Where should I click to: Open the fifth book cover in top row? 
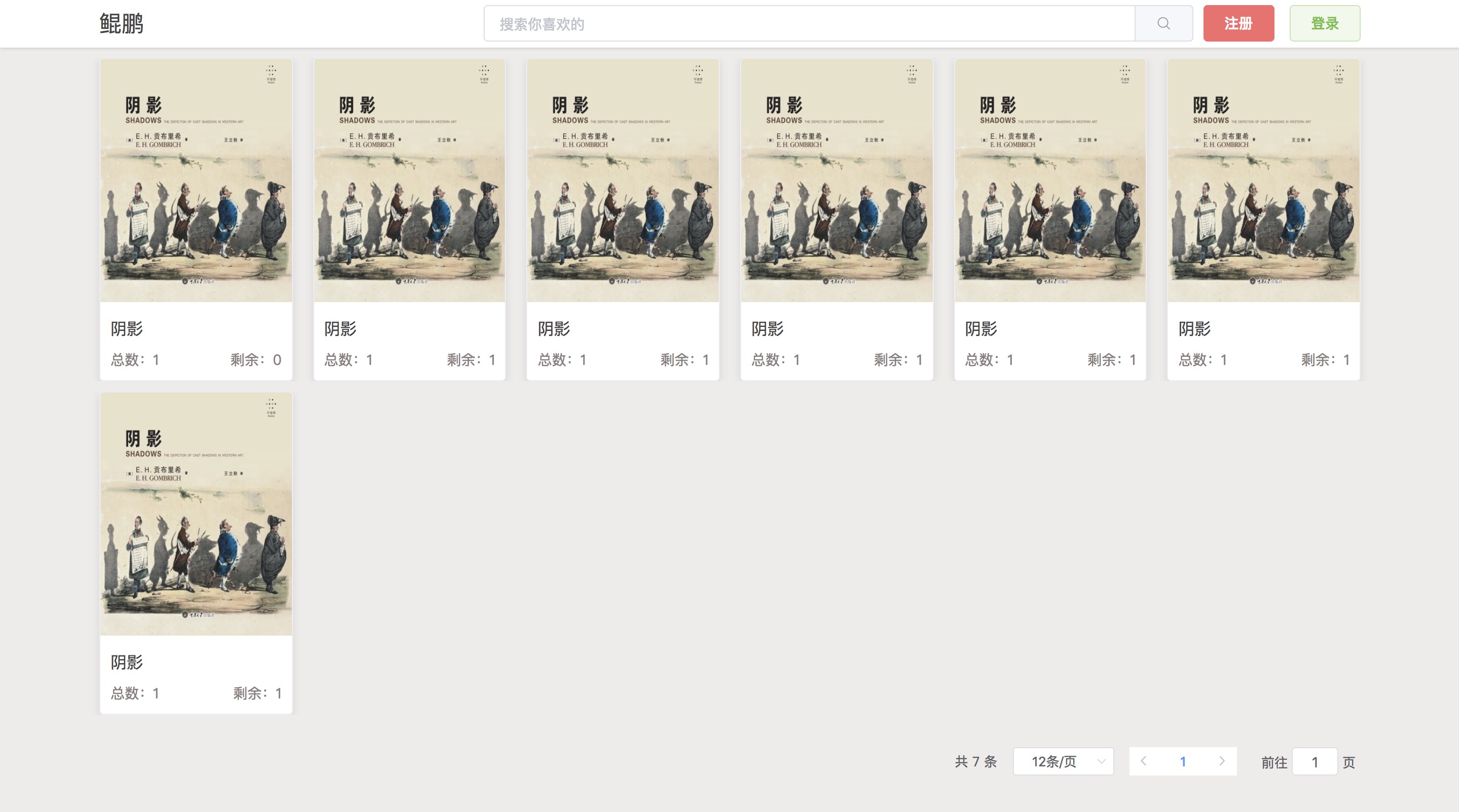[1050, 180]
